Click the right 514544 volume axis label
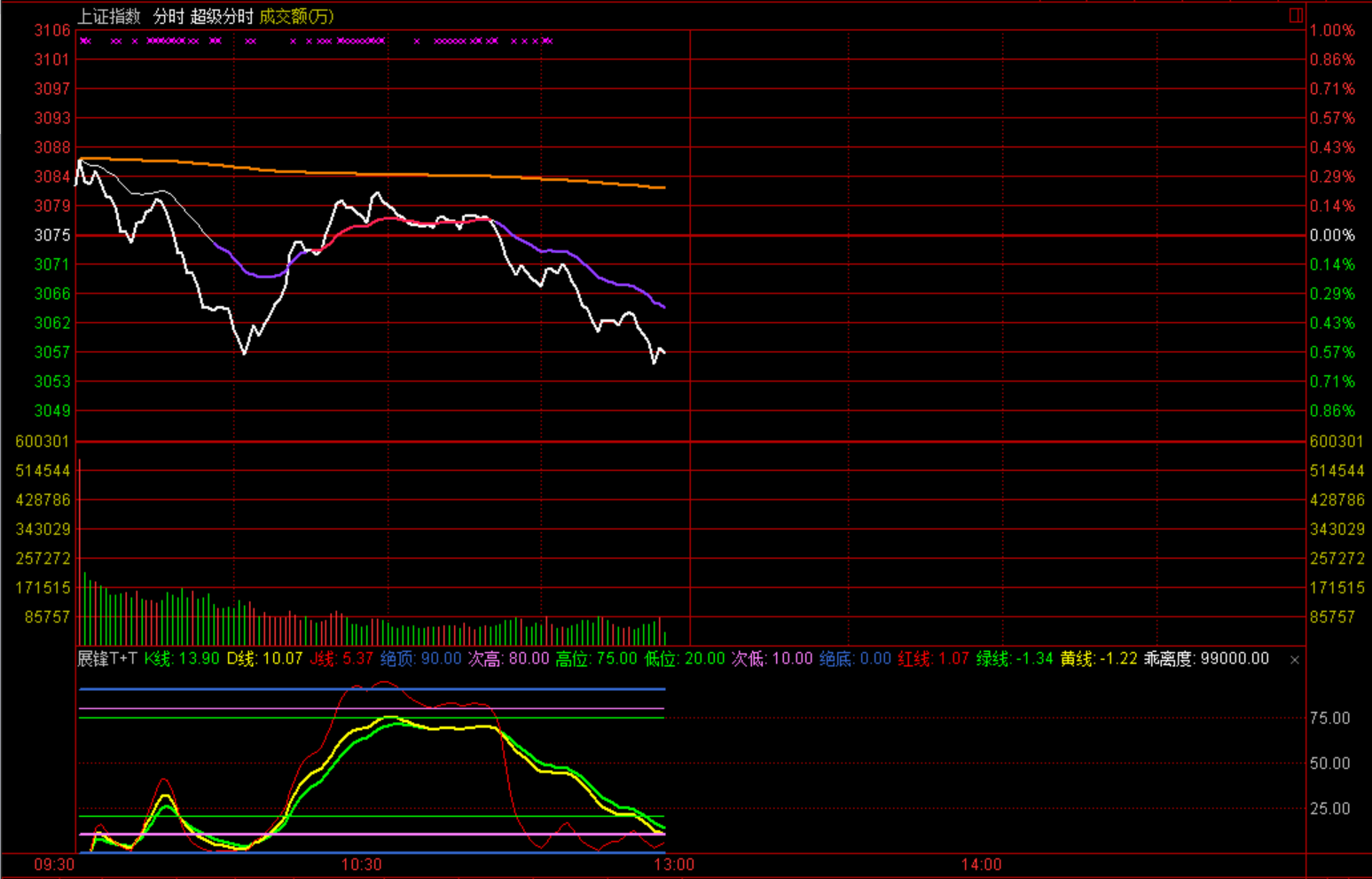This screenshot has width=1372, height=879. point(1337,470)
